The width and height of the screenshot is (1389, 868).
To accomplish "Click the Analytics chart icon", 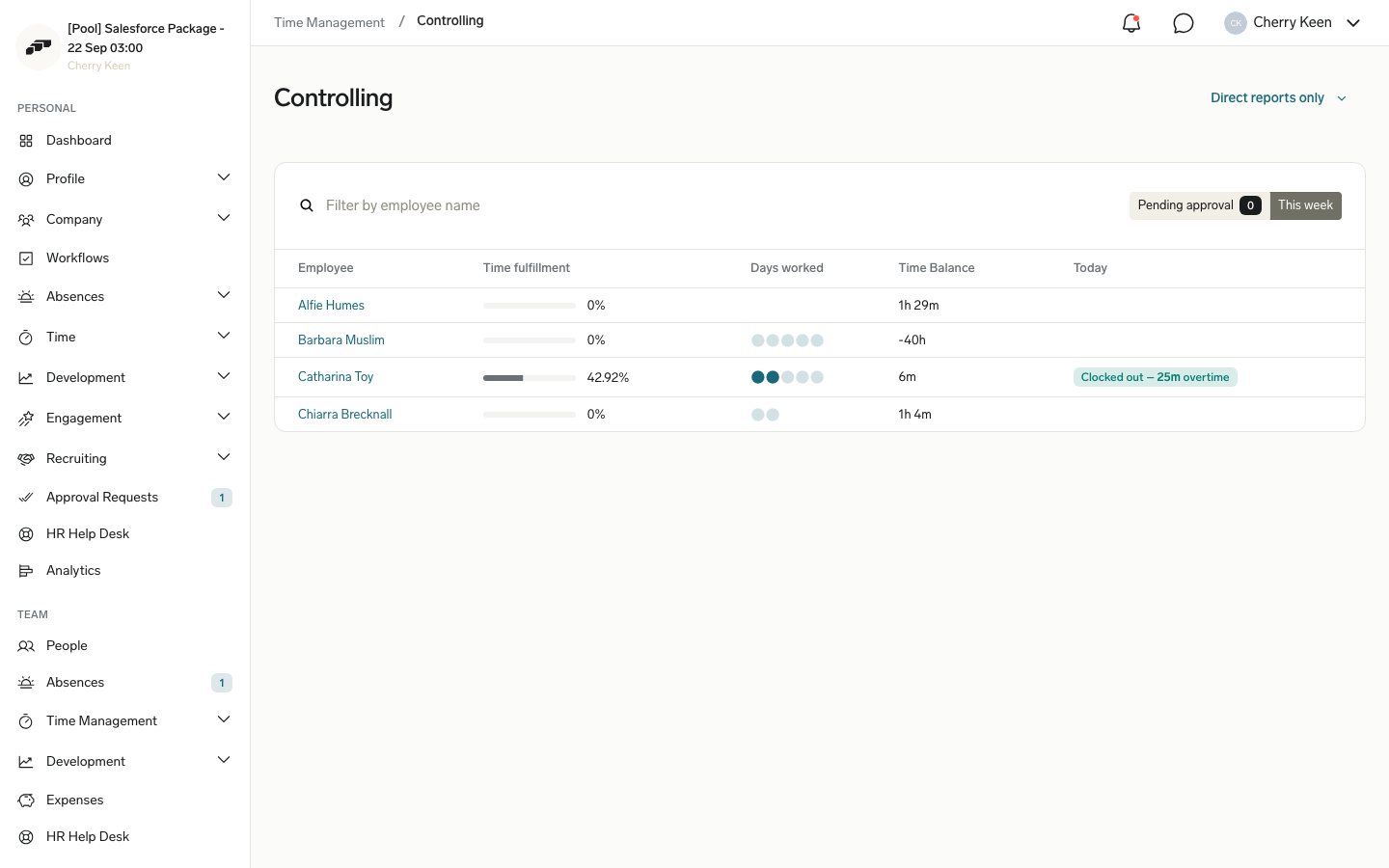I will pos(26,571).
